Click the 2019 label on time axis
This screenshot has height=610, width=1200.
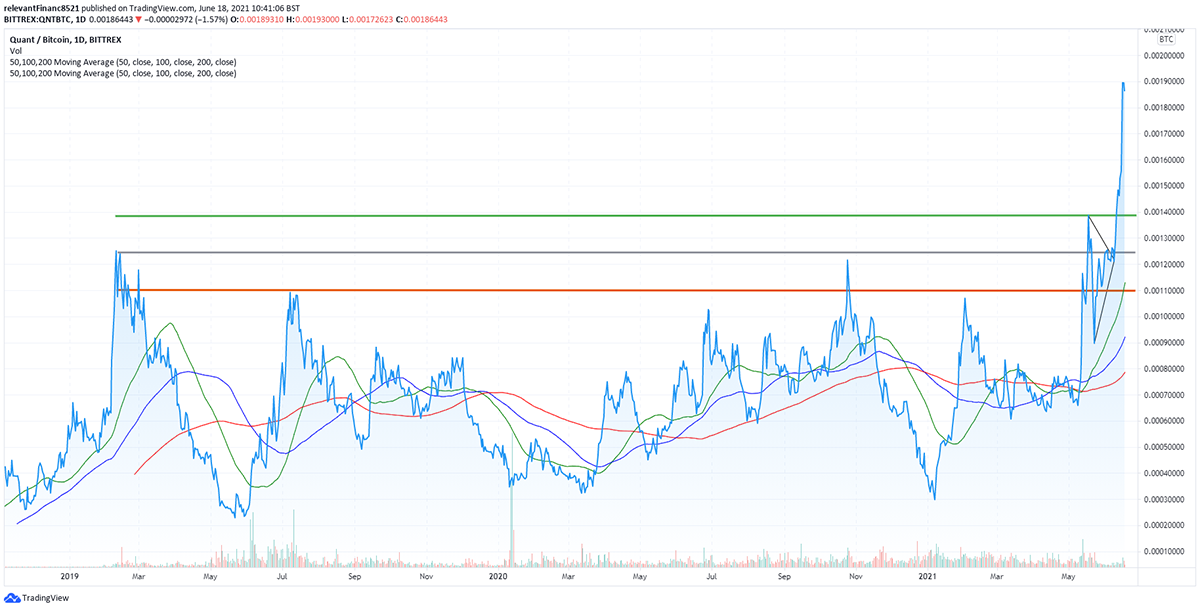pyautogui.click(x=69, y=577)
